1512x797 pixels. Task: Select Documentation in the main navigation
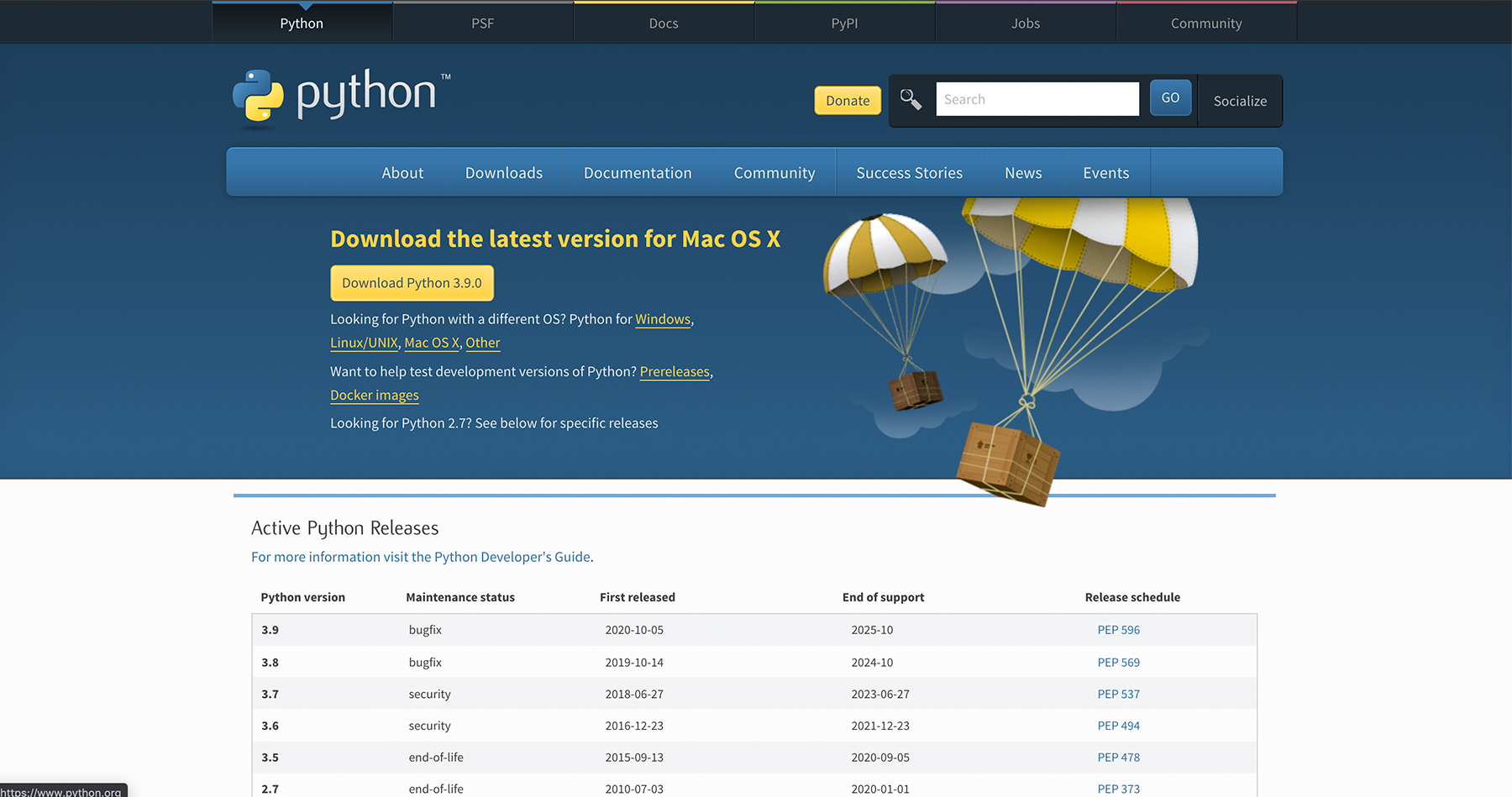point(638,173)
